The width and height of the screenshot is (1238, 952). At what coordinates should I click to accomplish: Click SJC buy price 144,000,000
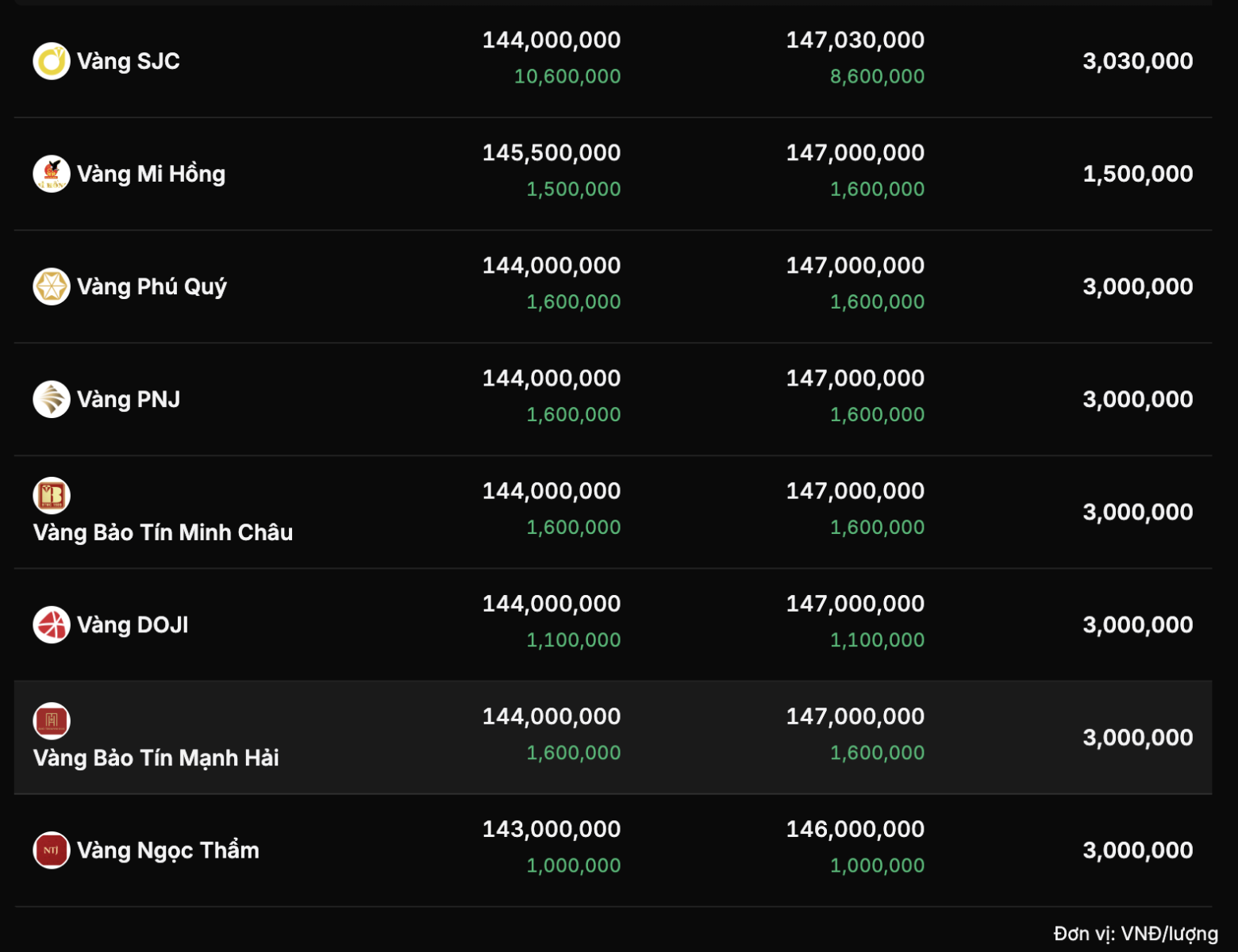[x=552, y=40]
